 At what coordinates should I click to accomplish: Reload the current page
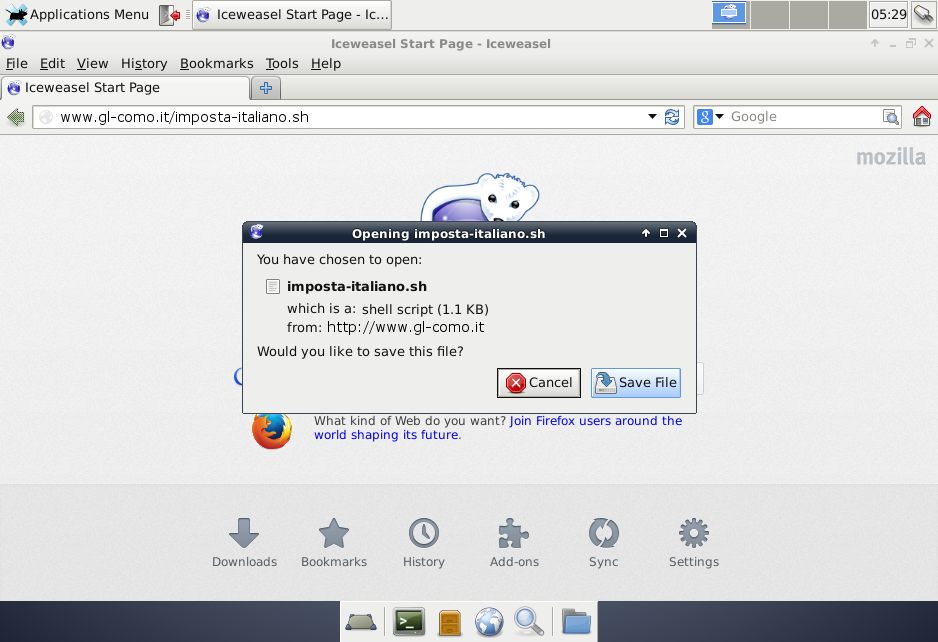point(672,117)
